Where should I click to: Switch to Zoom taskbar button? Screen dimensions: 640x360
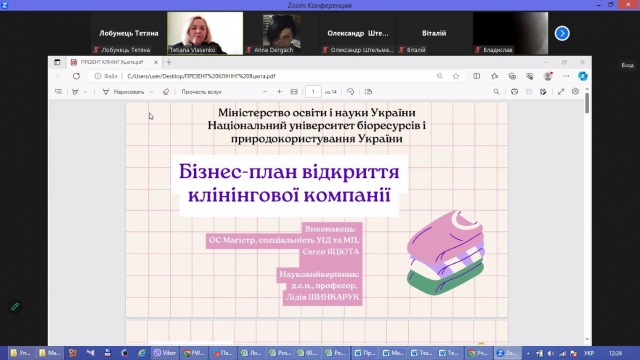507,353
